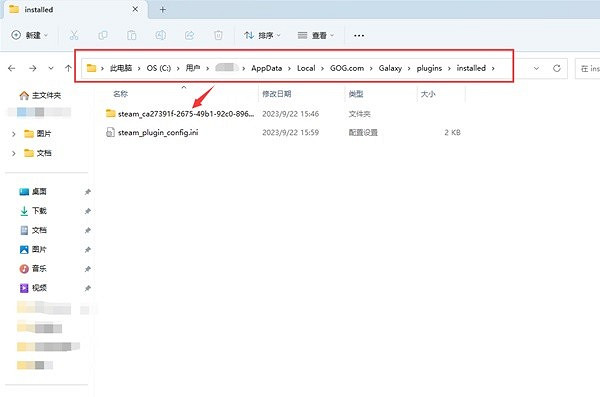Close the installed tab
The image size is (600, 397).
pos(135,9)
